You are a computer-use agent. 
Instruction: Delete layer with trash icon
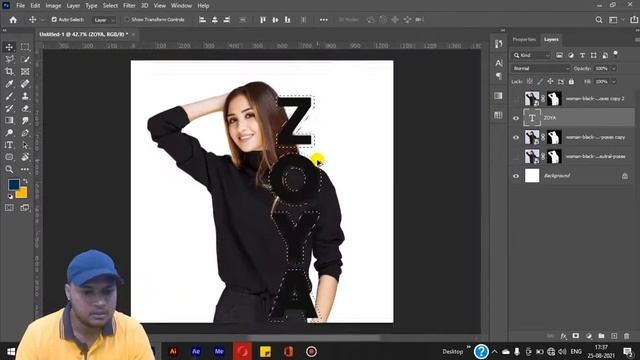click(627, 336)
